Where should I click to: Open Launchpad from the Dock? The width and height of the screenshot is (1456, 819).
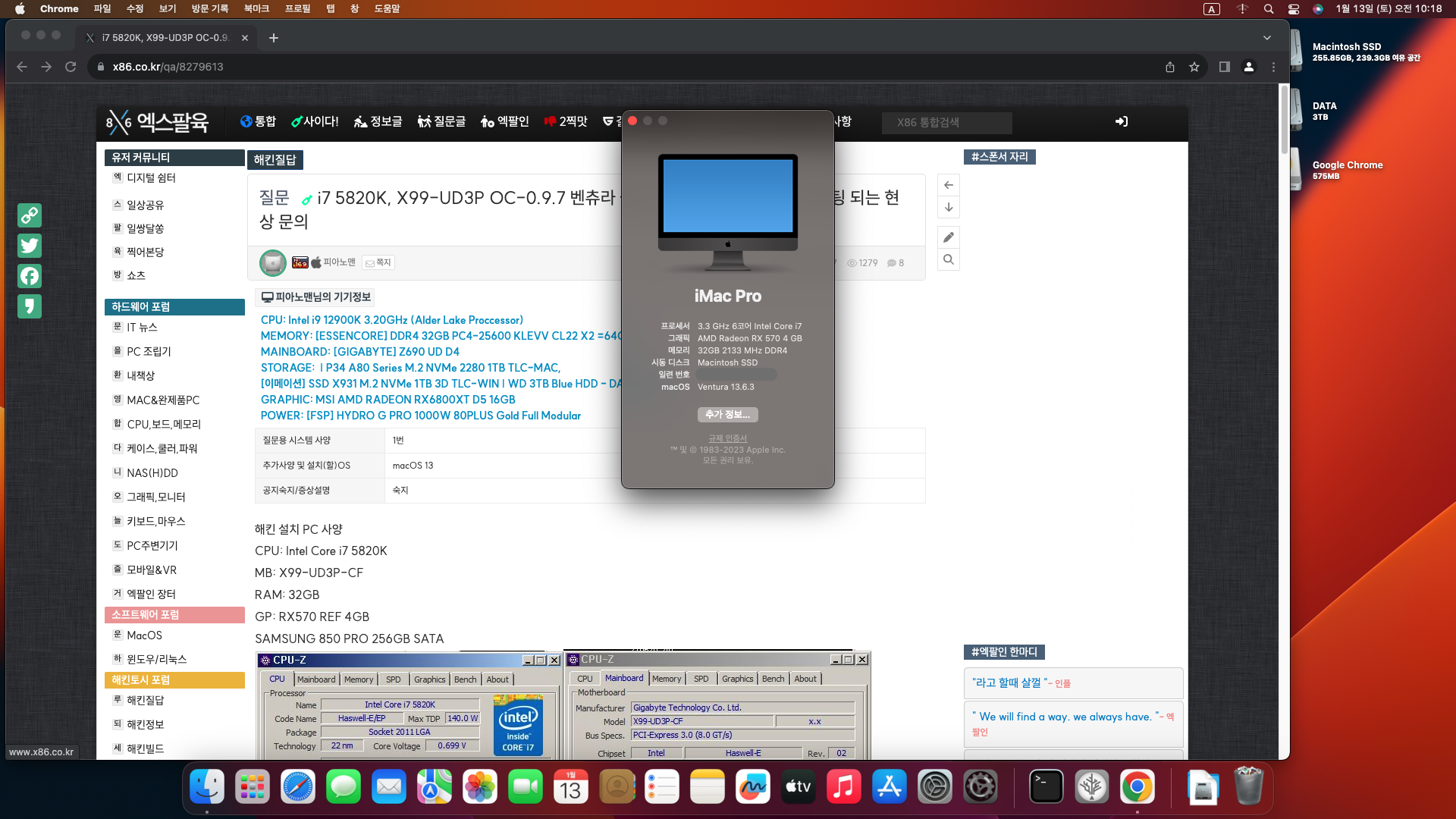[253, 787]
